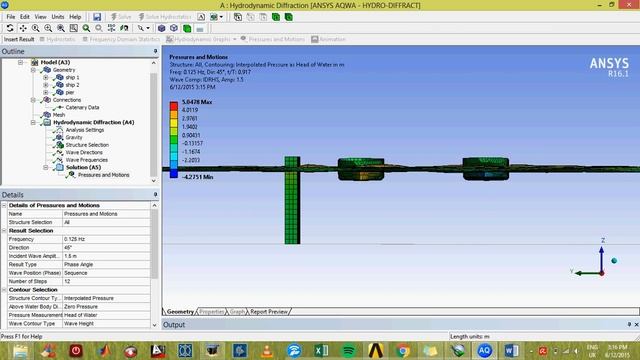Click the AQ AQWA taskbar icon
640x360 pixels.
coord(484,351)
